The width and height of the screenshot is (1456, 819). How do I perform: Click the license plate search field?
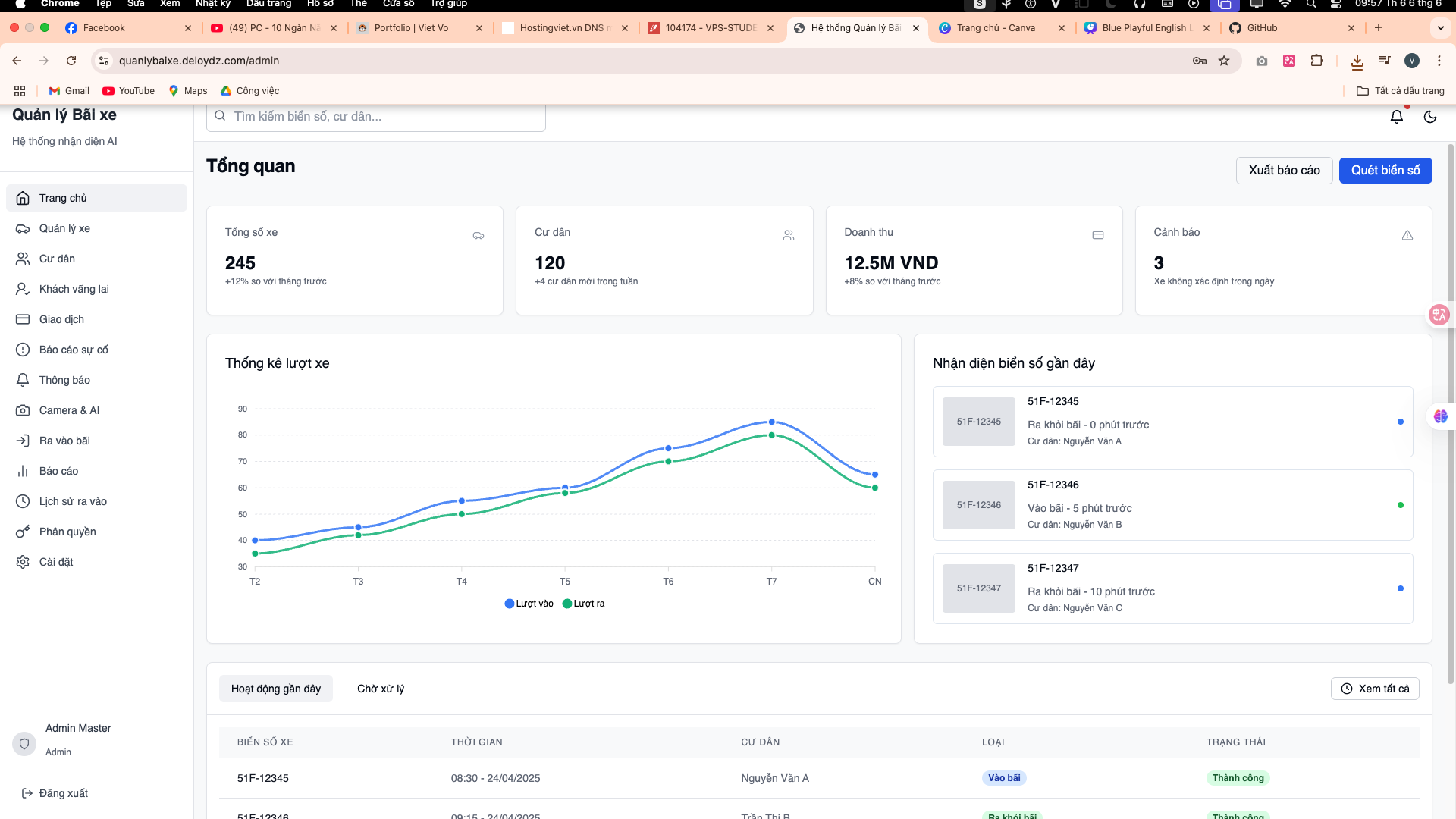[x=375, y=117]
